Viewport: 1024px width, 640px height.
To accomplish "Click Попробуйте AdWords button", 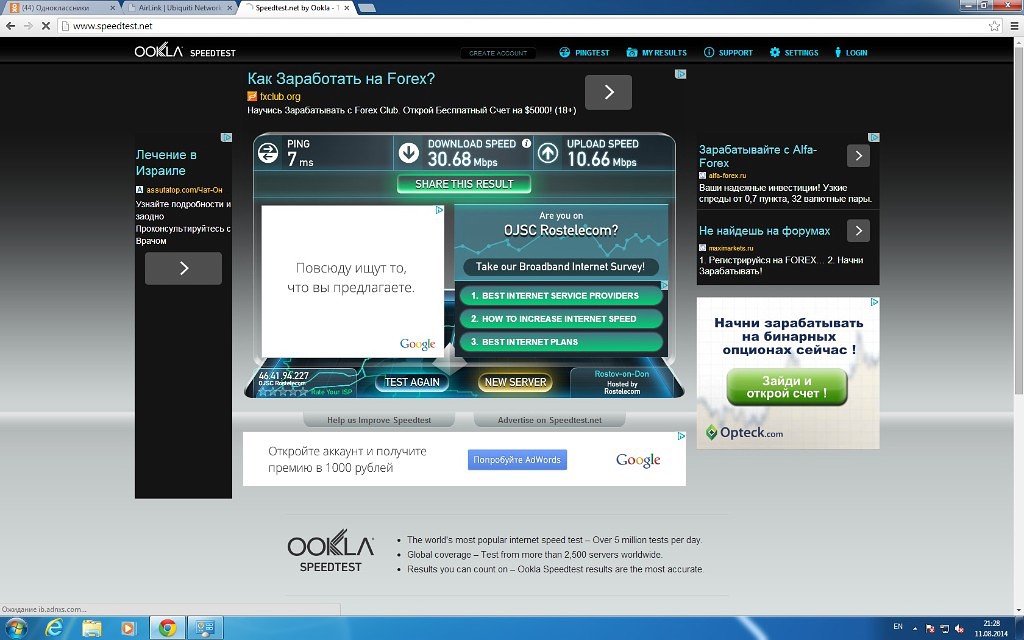I will 517,460.
